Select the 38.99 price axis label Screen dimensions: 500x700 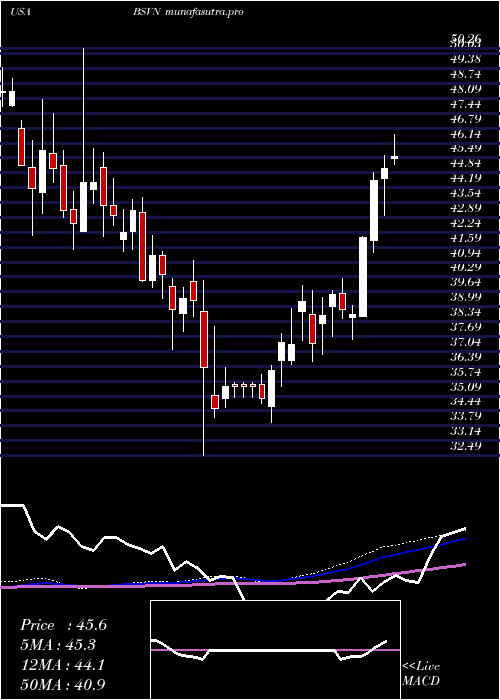point(466,297)
